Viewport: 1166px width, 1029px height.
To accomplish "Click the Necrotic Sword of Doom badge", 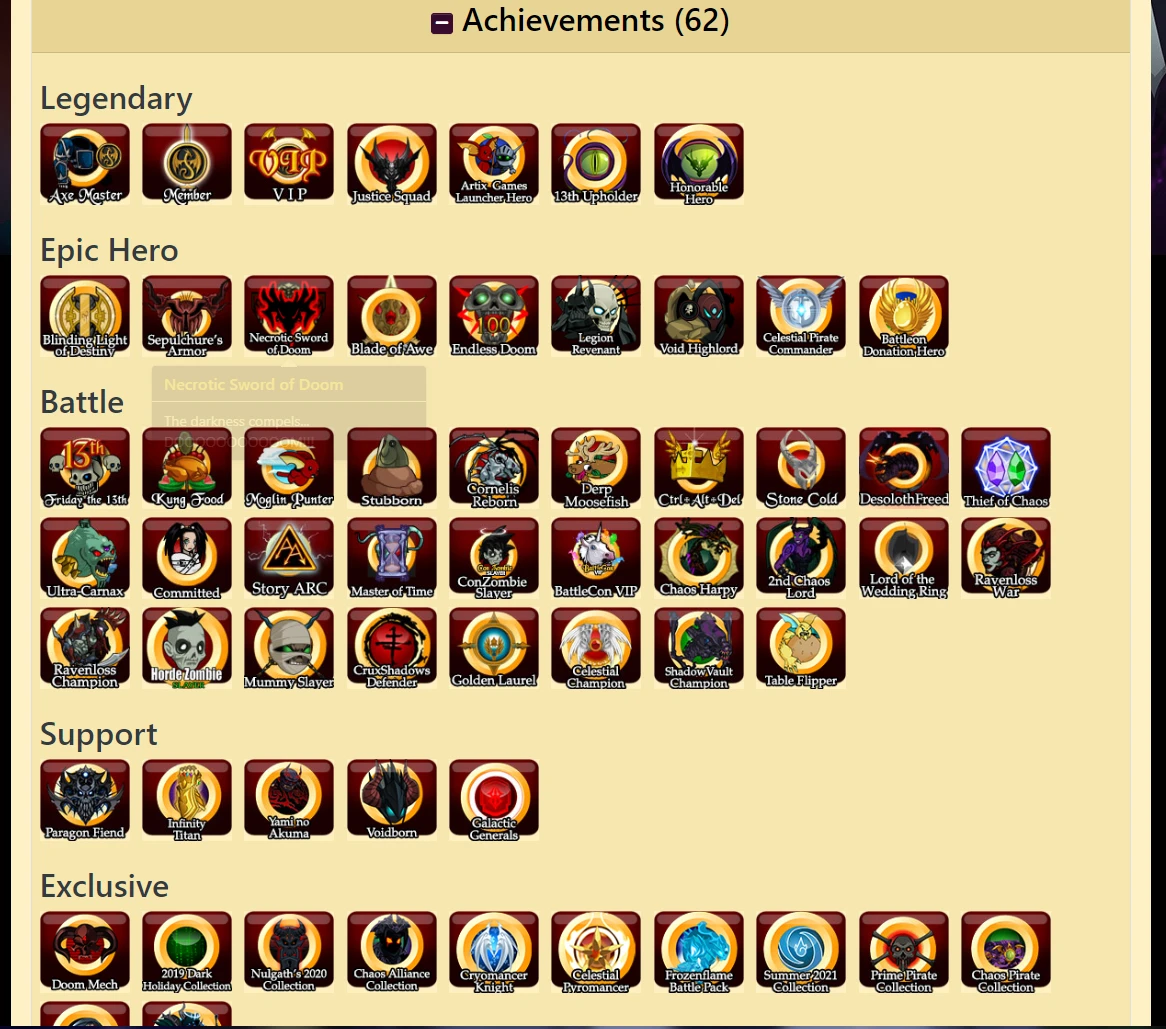I will (x=289, y=316).
